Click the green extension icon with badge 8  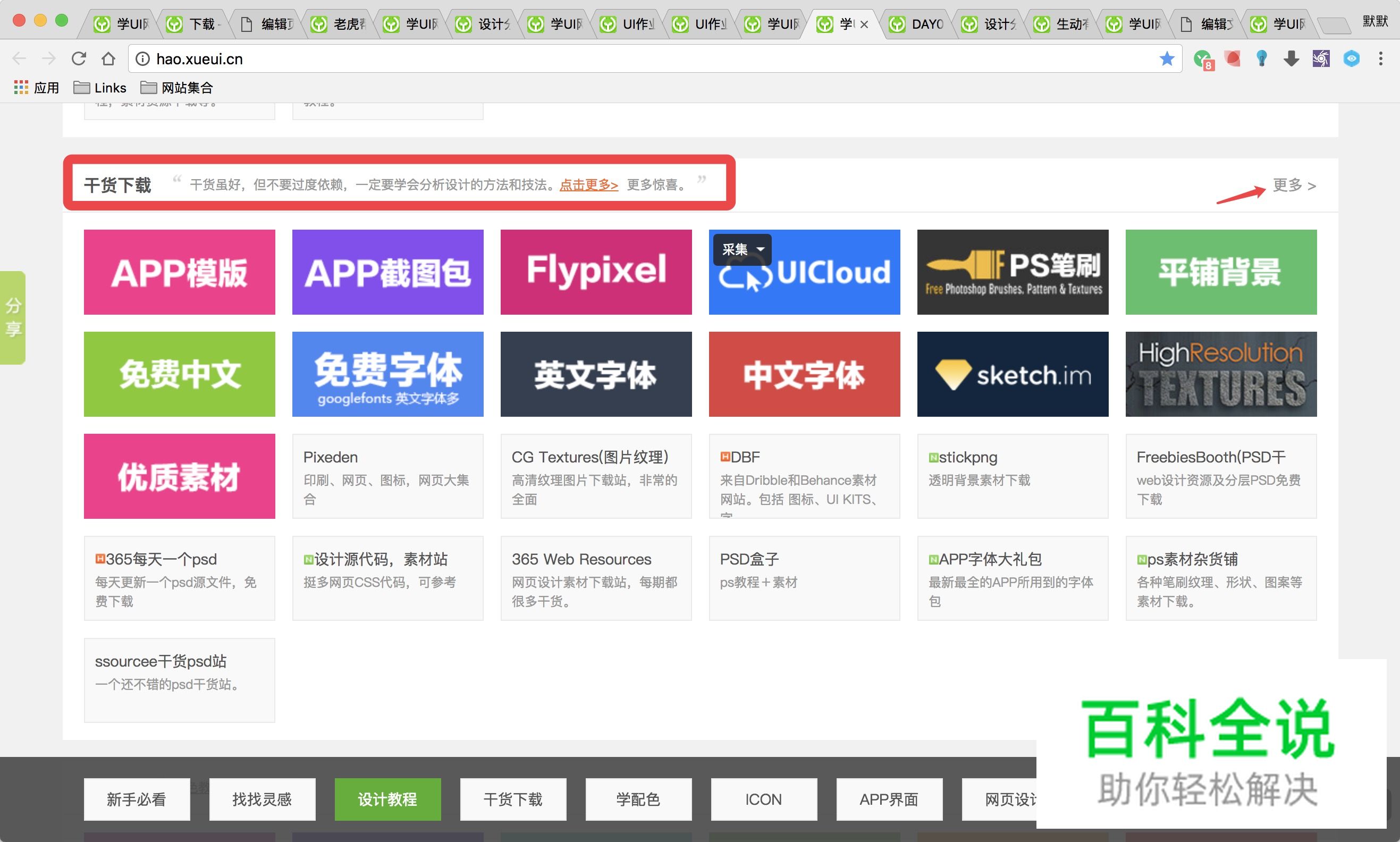click(1203, 58)
